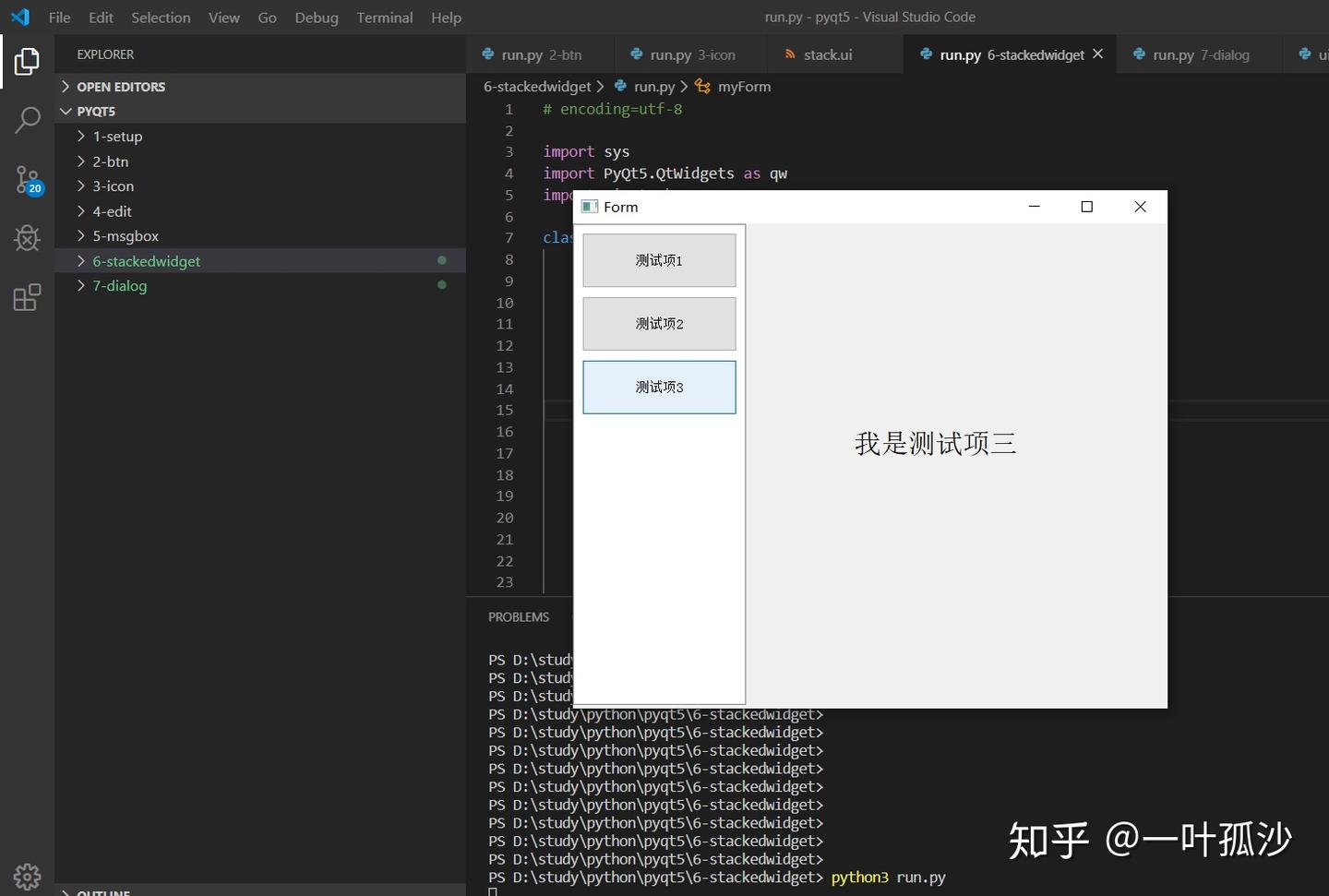The image size is (1329, 896).
Task: Open the Terminal menu
Action: point(384,17)
